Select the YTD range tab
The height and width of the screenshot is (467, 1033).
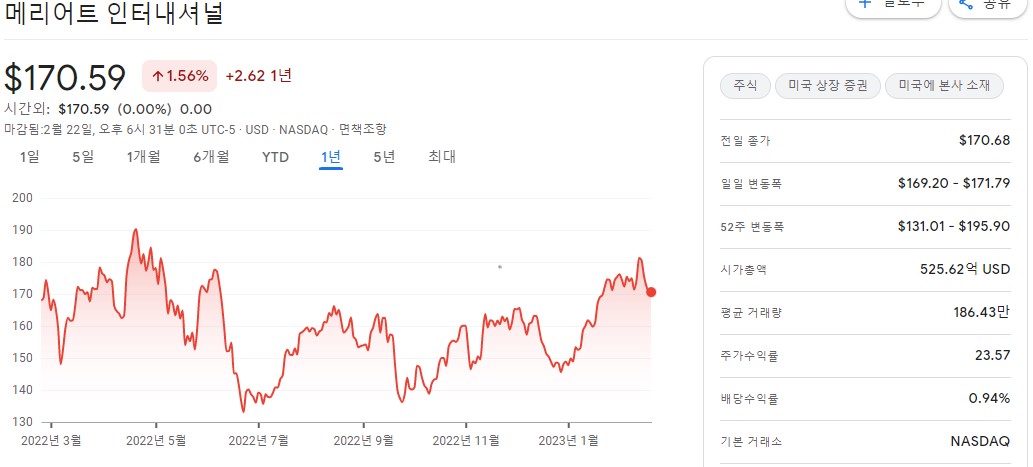[275, 157]
